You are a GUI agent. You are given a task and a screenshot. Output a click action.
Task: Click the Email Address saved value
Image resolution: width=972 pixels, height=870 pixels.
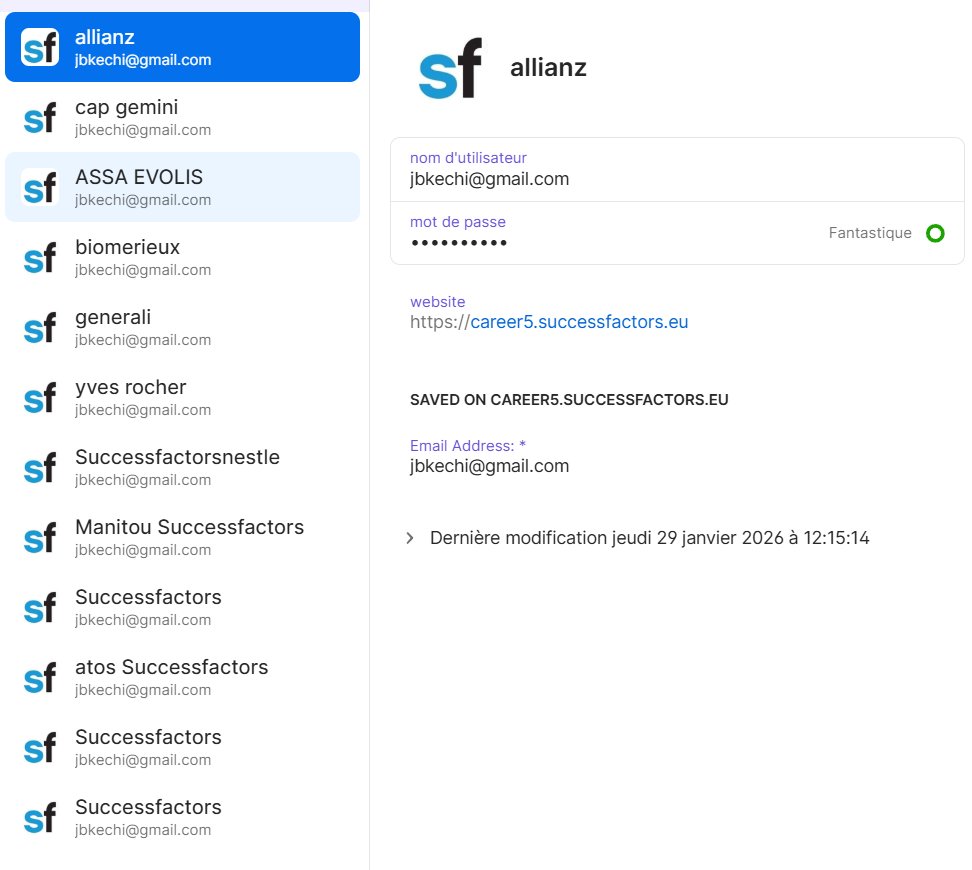tap(489, 466)
